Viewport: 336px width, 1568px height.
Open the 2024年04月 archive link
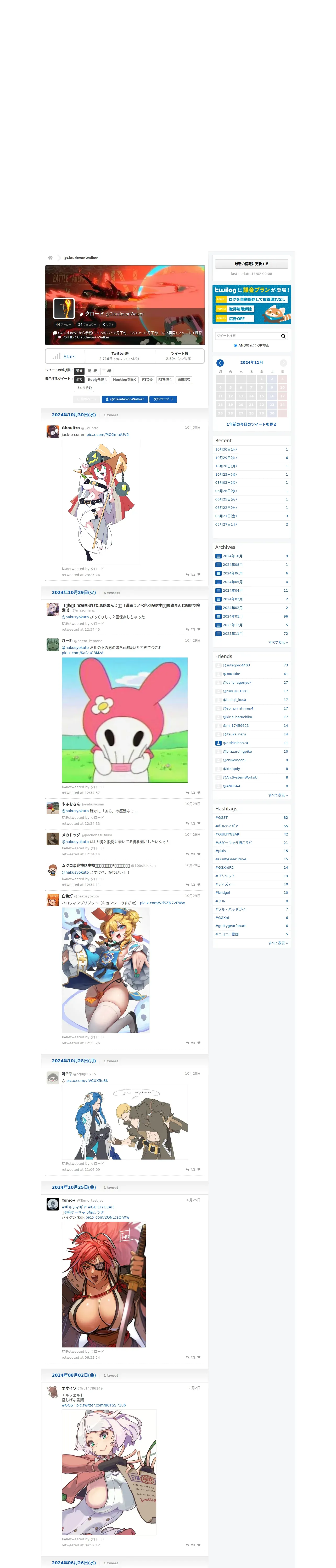[232, 590]
